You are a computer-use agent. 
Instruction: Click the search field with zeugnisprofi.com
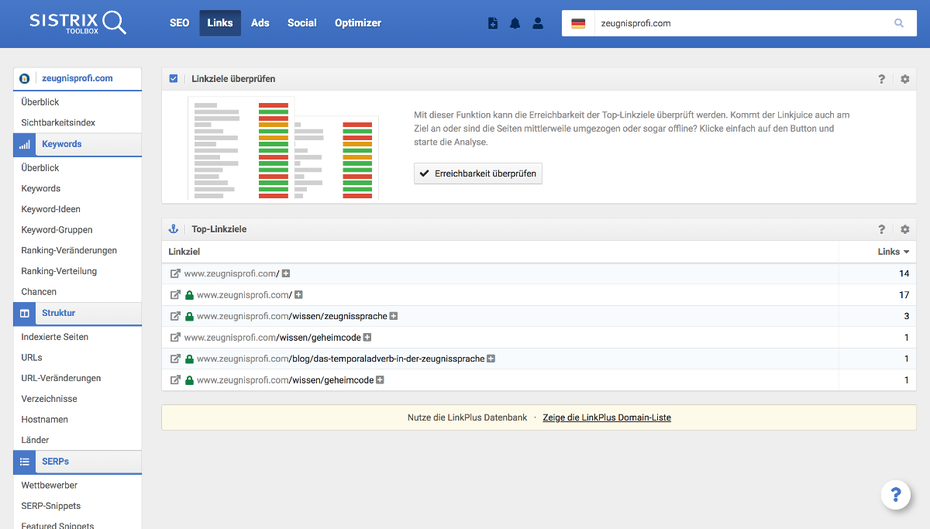(x=741, y=23)
